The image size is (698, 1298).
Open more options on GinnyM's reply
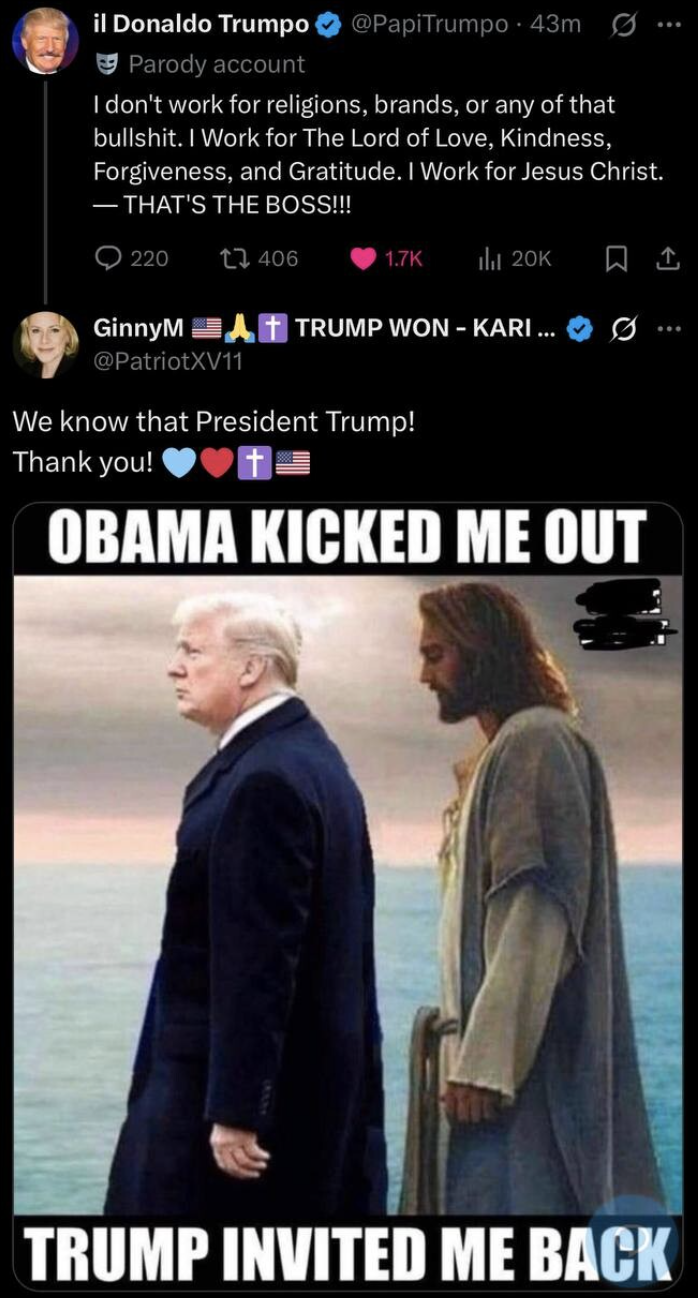(x=667, y=329)
